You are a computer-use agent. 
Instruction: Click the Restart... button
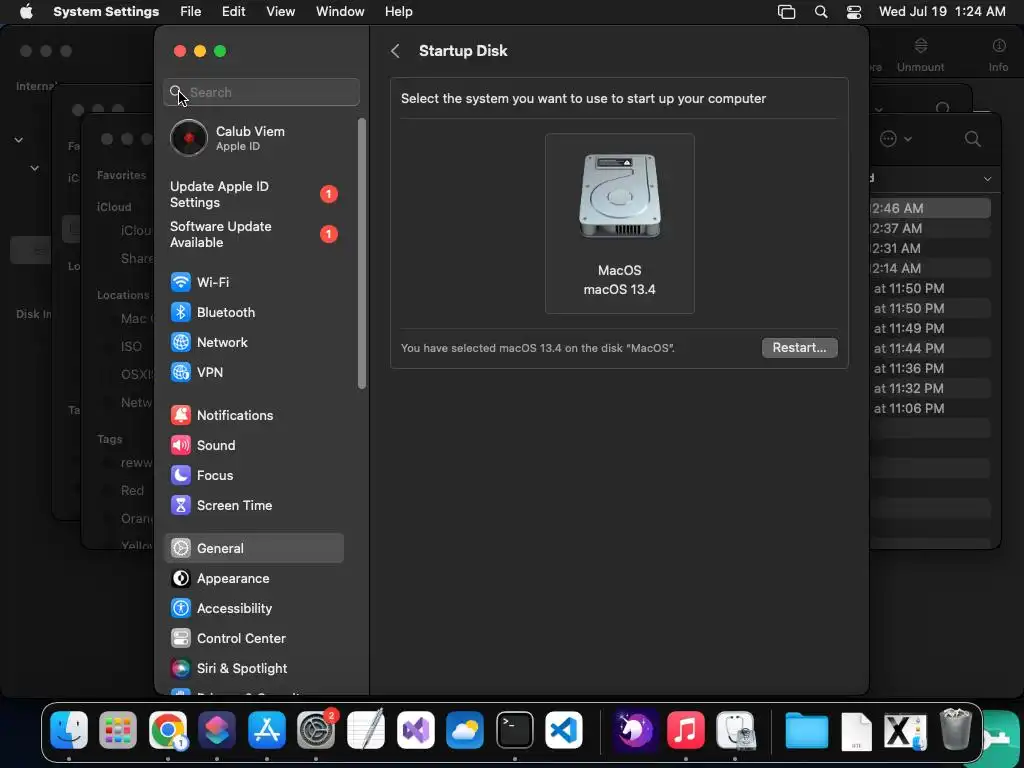(799, 347)
